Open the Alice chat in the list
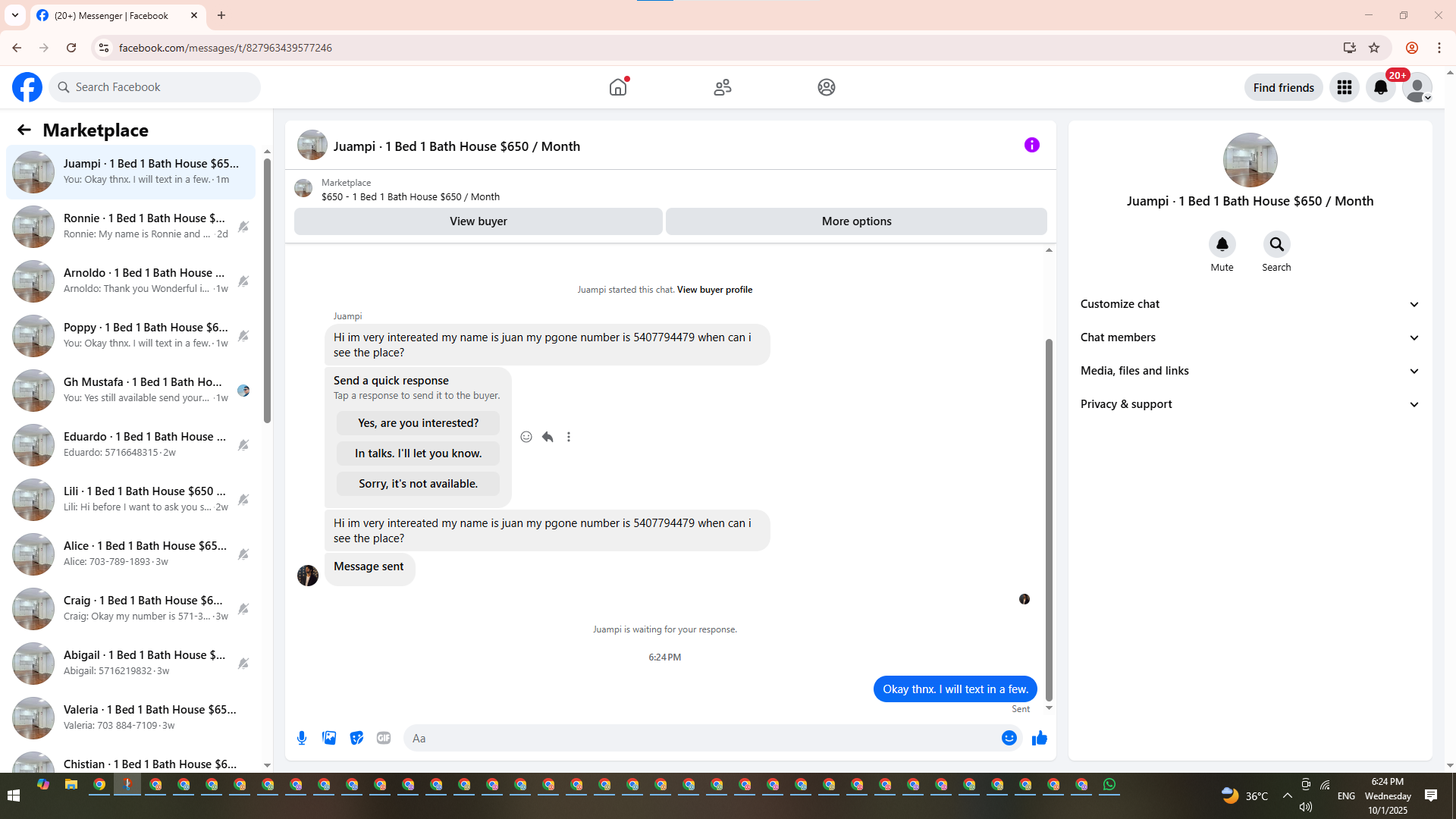The image size is (1456, 819). click(x=130, y=554)
